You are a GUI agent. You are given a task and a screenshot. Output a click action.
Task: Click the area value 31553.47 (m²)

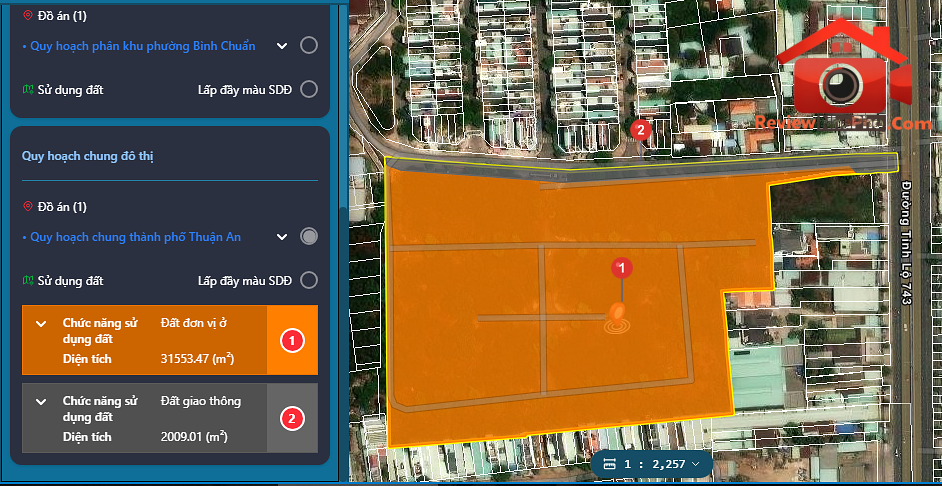point(197,359)
